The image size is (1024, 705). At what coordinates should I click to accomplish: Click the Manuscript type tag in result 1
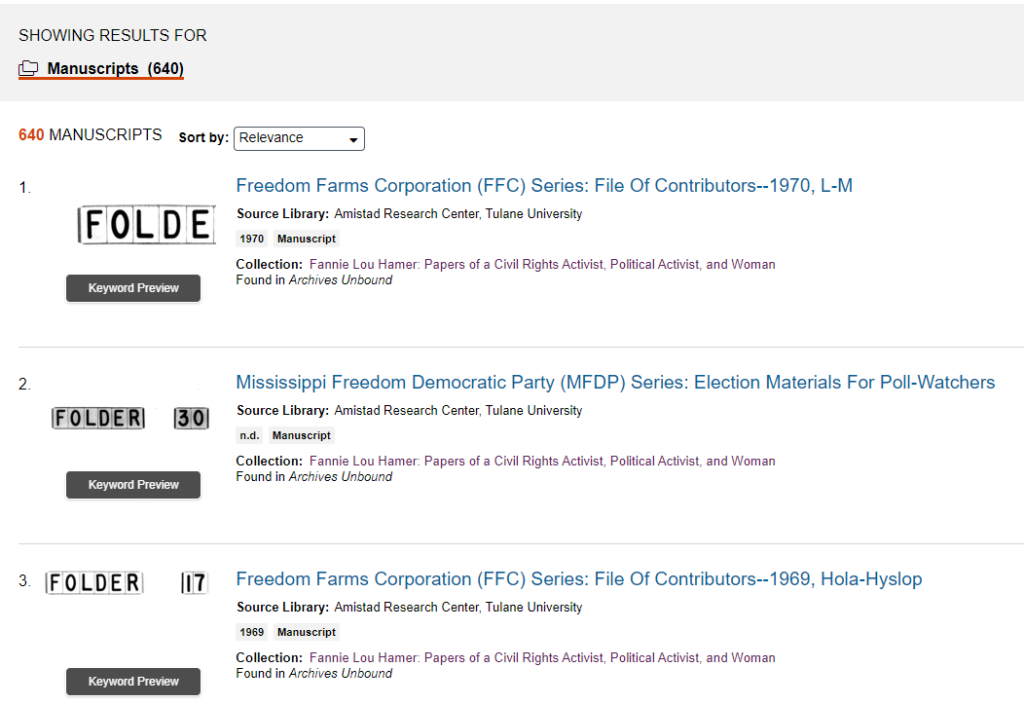(306, 239)
